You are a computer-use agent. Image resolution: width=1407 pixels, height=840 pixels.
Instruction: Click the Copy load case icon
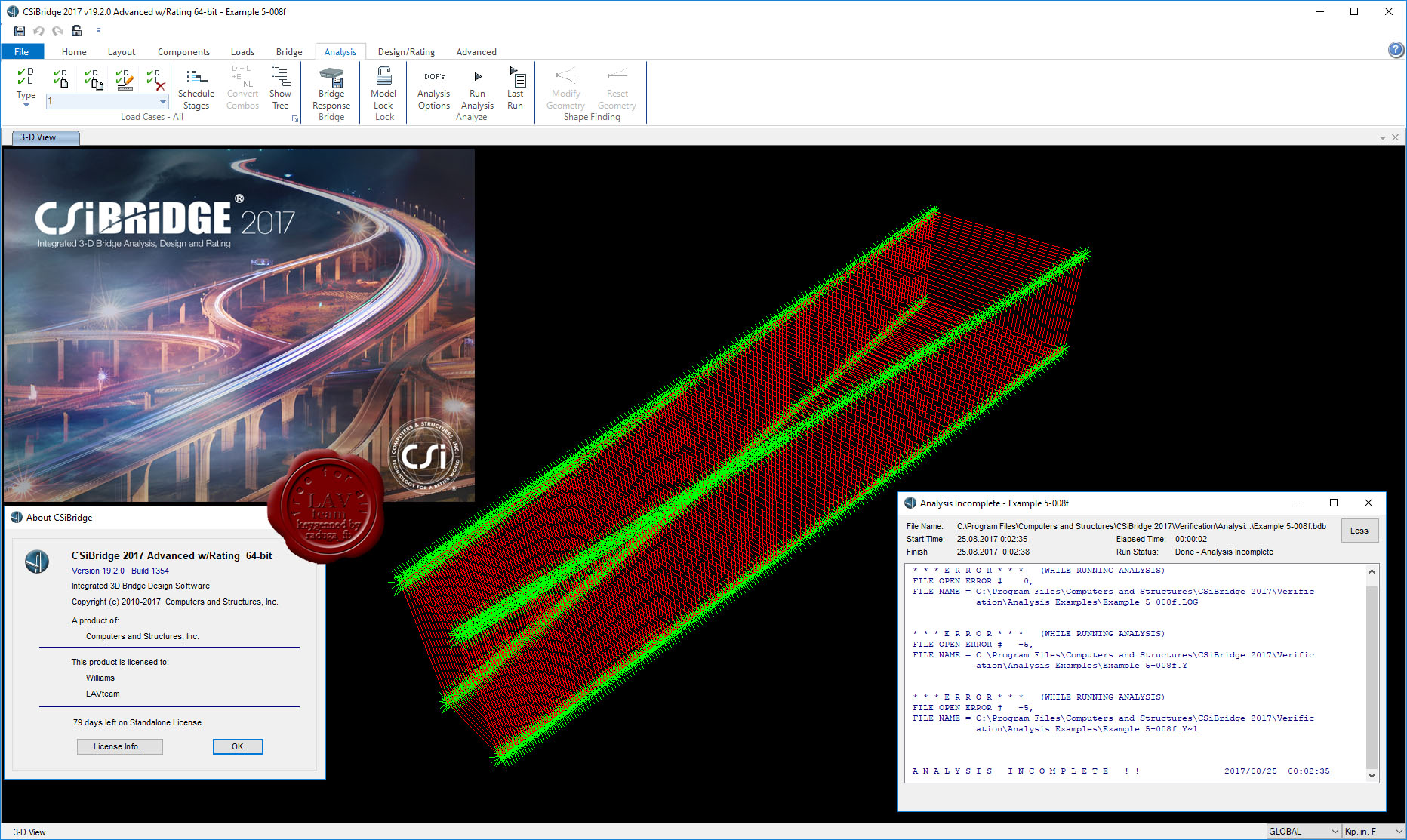pos(94,78)
